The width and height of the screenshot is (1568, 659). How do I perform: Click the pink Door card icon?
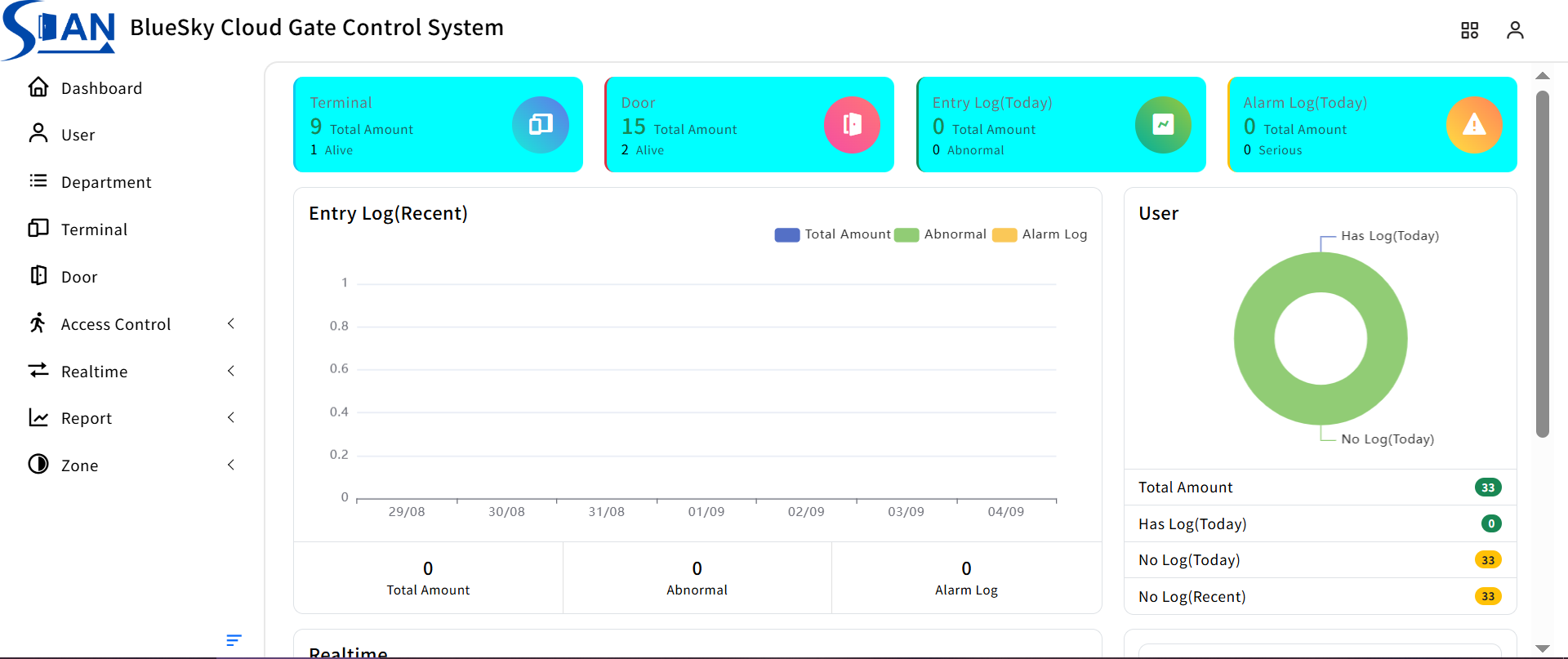point(852,125)
